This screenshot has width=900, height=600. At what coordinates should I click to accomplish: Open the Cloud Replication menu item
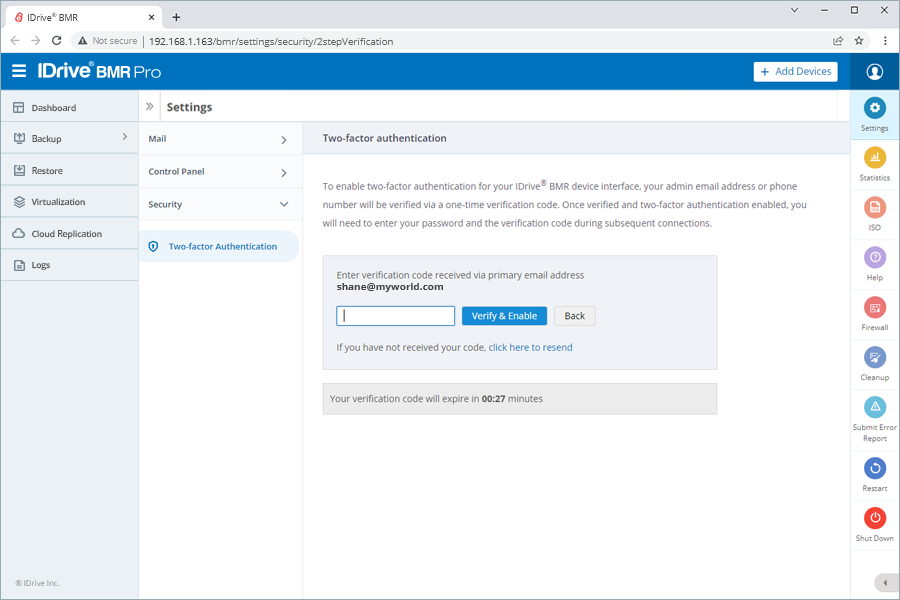pyautogui.click(x=69, y=234)
